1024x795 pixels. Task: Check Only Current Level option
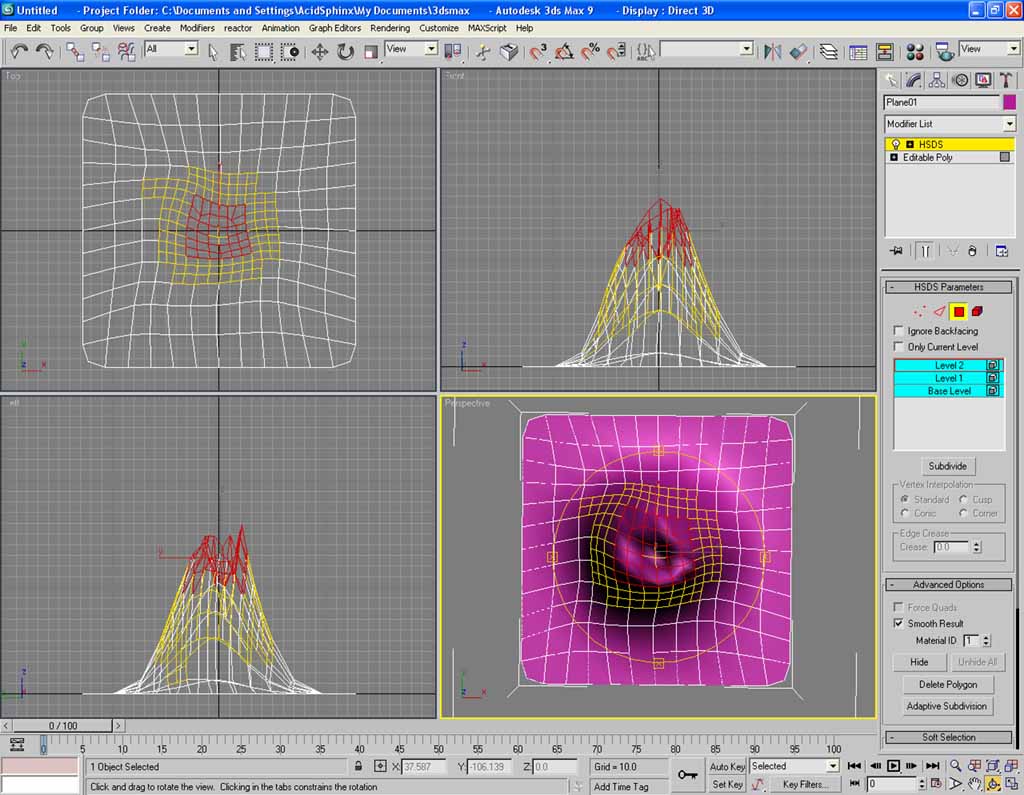(x=898, y=347)
